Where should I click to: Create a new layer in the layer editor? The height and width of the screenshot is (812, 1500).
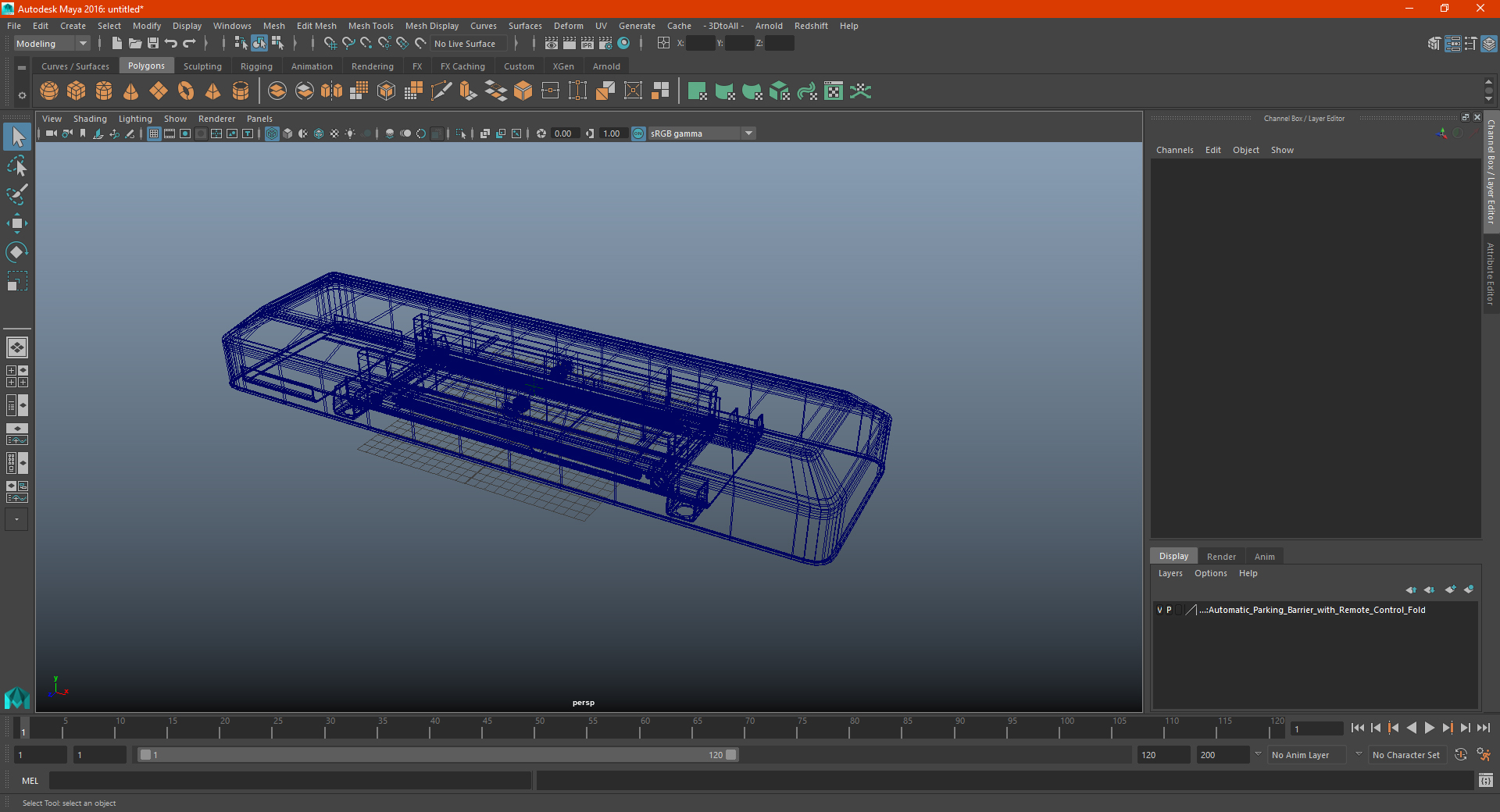[1451, 589]
